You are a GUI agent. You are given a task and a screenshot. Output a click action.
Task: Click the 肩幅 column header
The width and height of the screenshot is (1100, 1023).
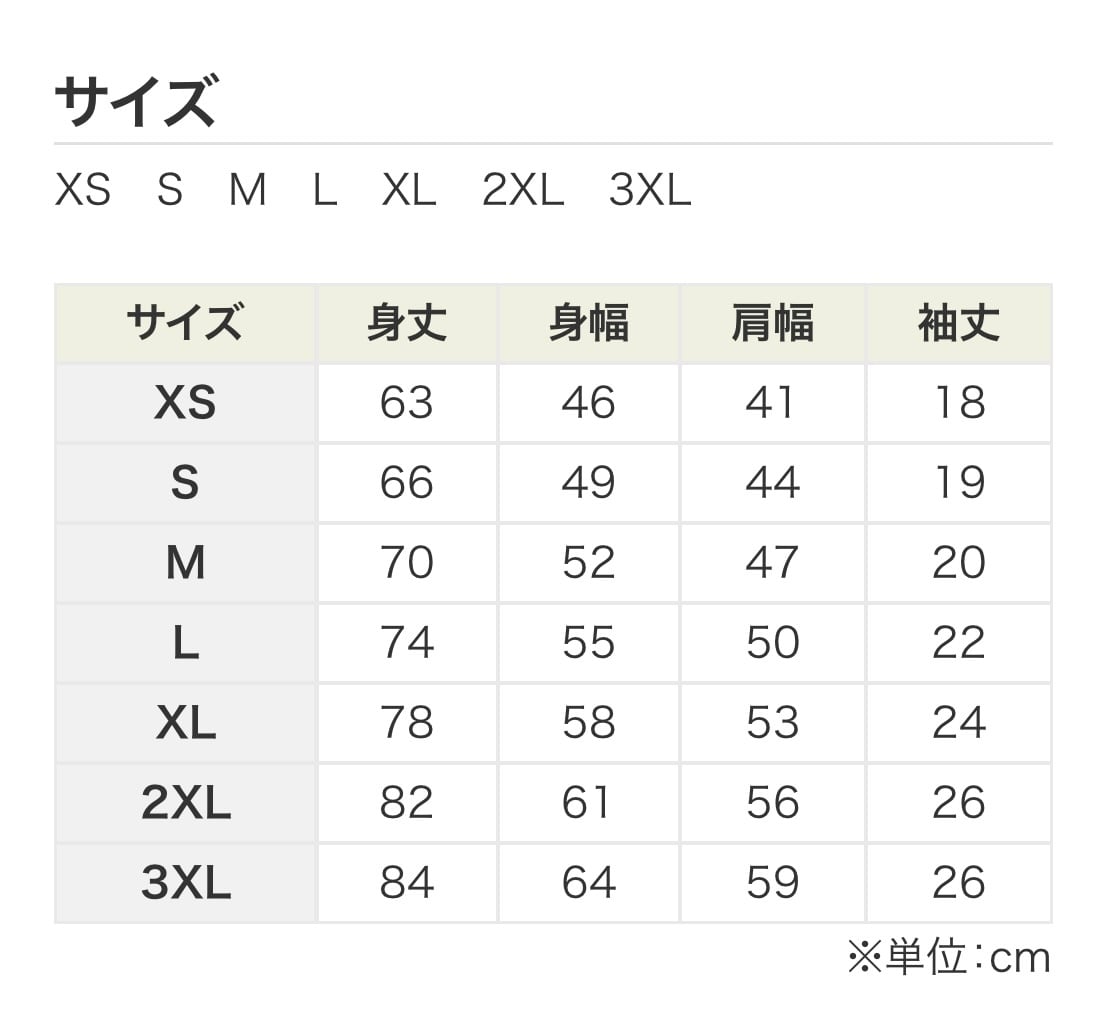772,324
